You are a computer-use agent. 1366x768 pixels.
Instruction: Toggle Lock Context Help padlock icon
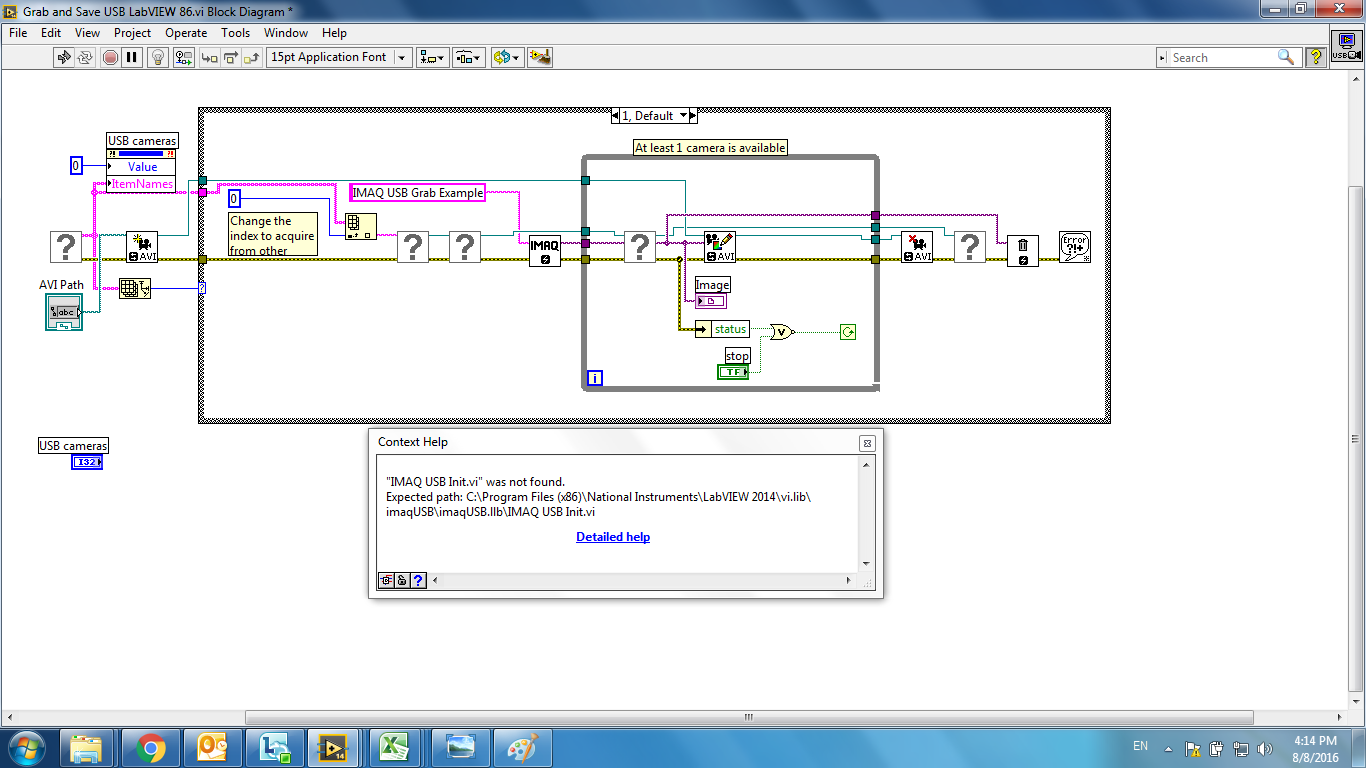(x=402, y=580)
